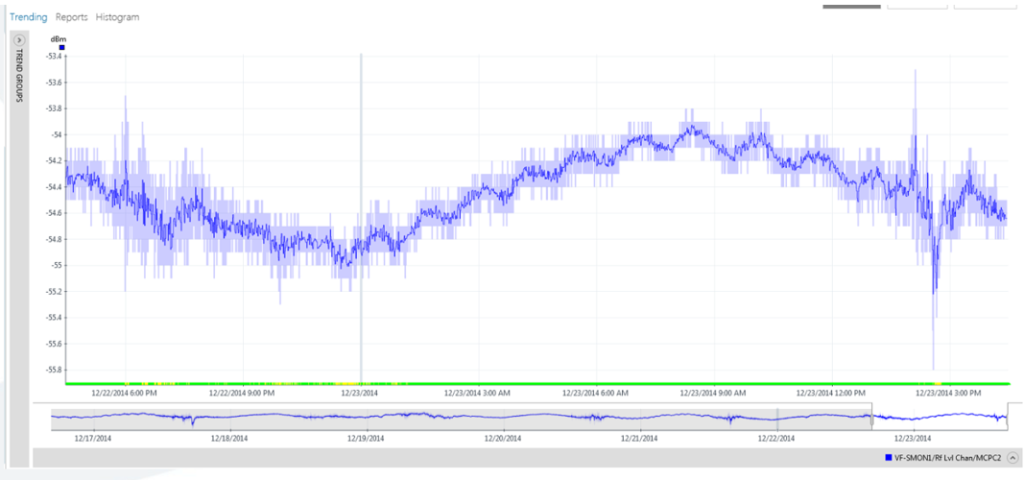Image resolution: width=1024 pixels, height=480 pixels.
Task: Click the dark filled button at top right
Action: pyautogui.click(x=851, y=5)
